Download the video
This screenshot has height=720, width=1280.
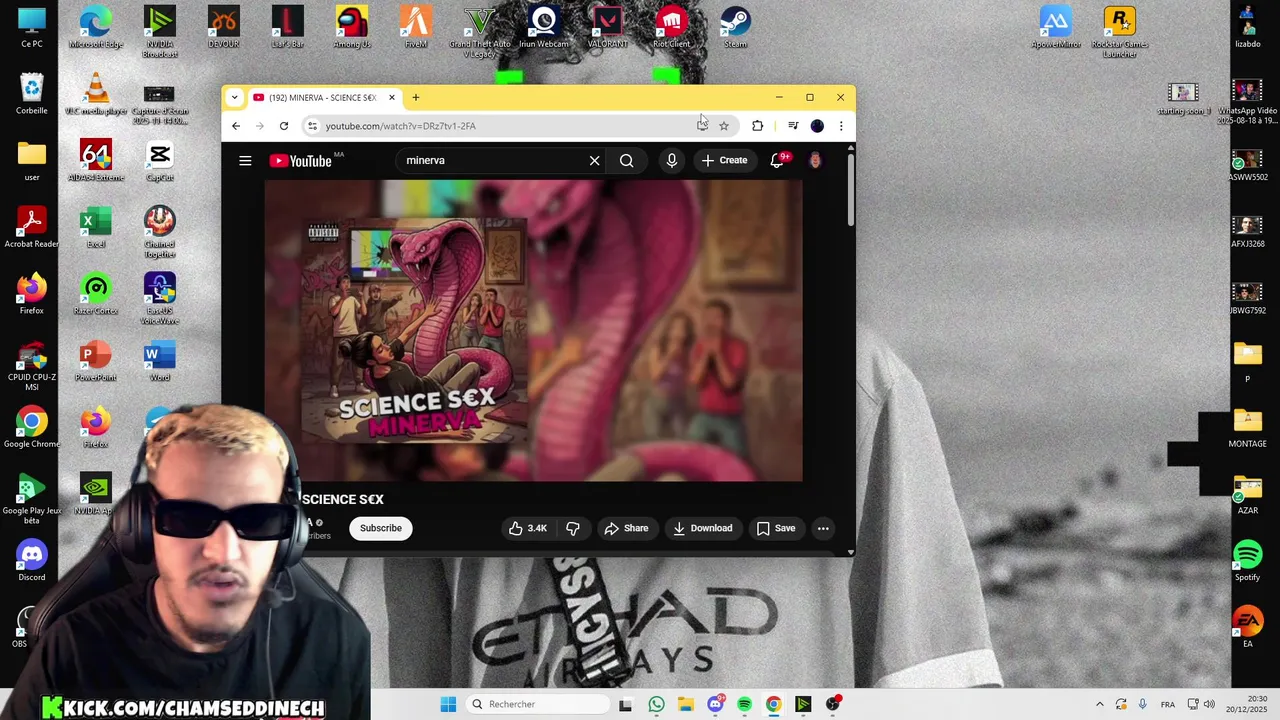(702, 528)
